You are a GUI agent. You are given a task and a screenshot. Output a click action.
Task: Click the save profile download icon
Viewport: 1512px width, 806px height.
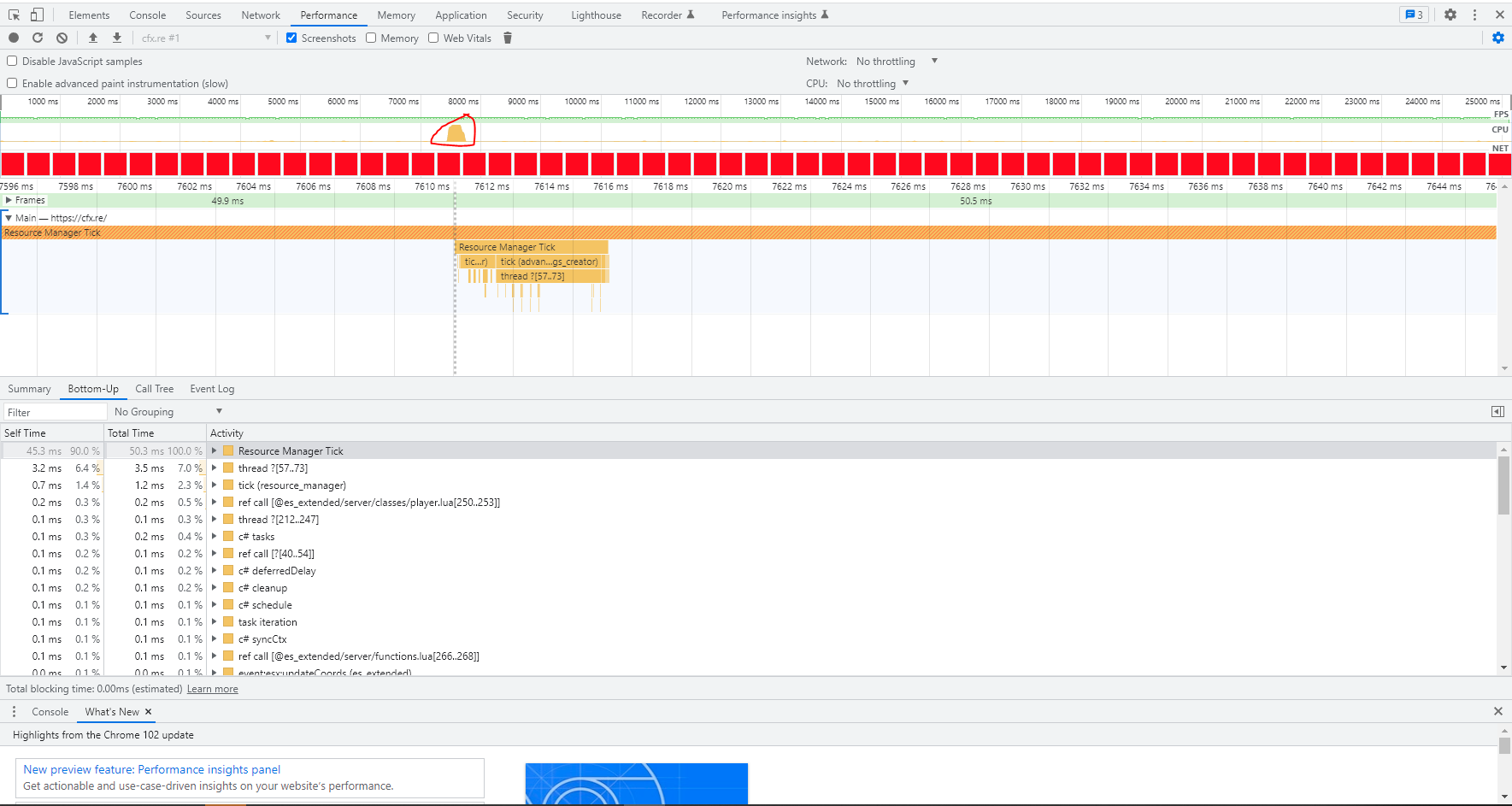(x=117, y=38)
